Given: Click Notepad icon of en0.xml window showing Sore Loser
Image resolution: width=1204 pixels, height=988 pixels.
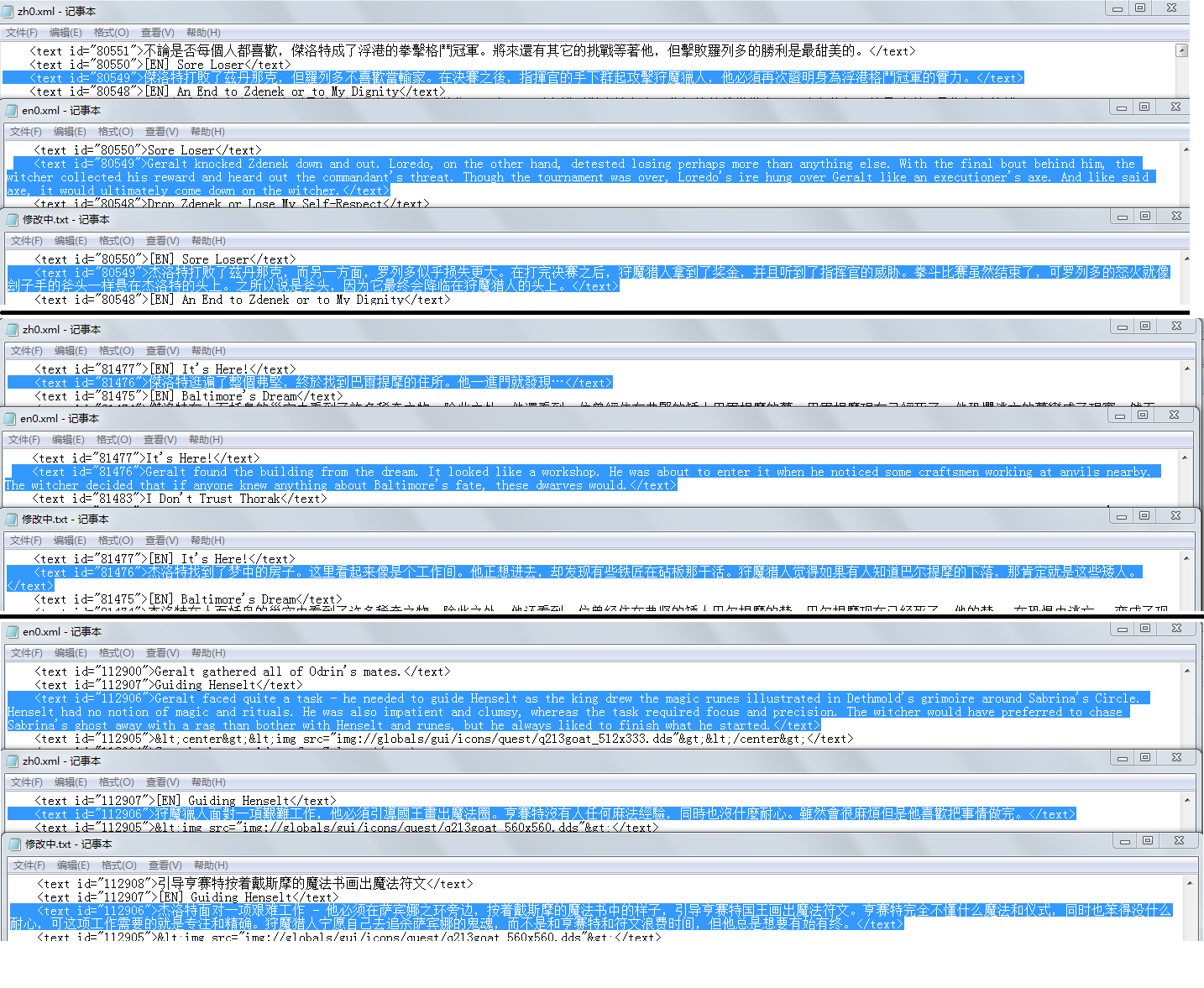Looking at the screenshot, I should (12, 110).
